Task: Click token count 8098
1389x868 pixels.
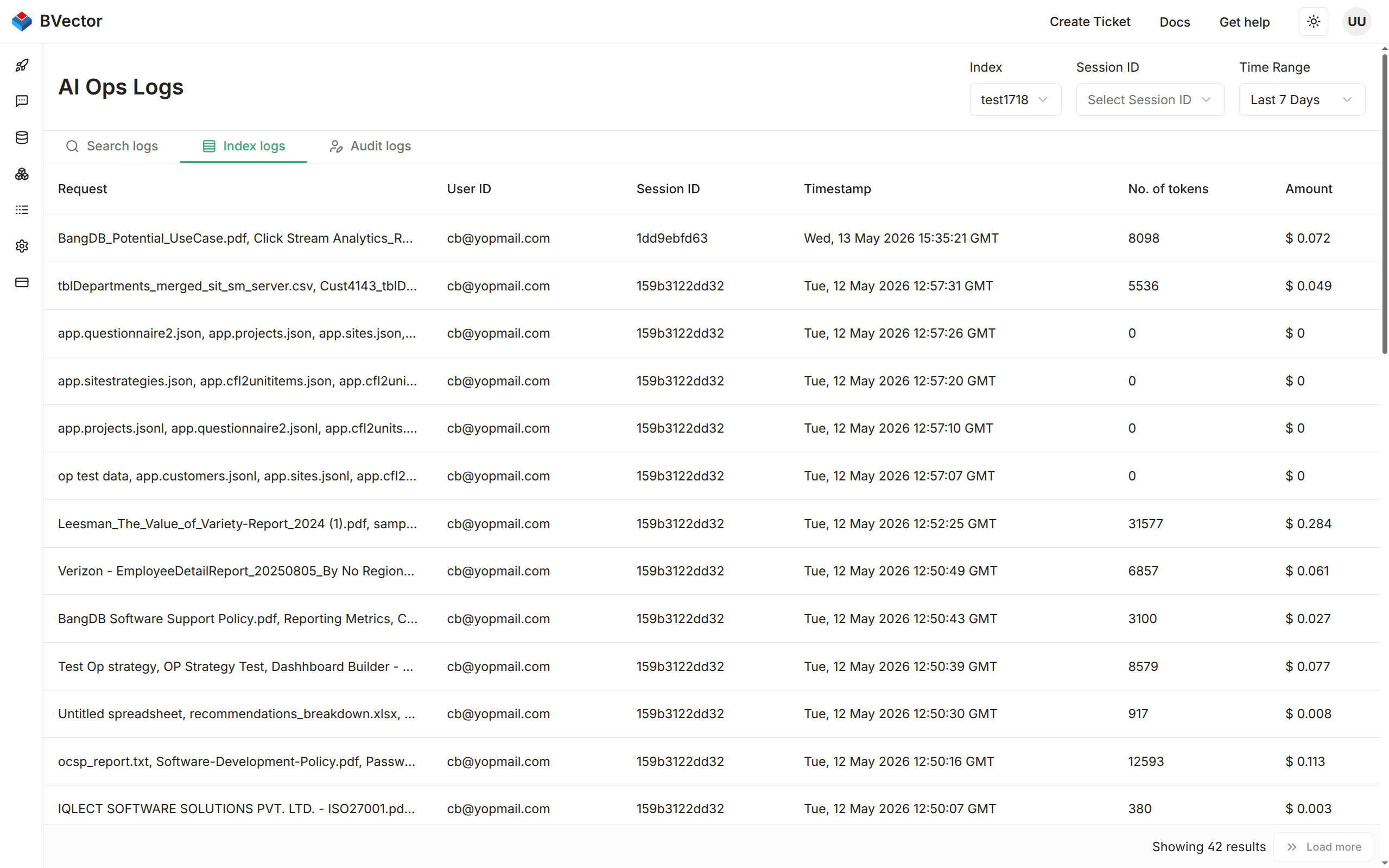Action: (x=1143, y=238)
